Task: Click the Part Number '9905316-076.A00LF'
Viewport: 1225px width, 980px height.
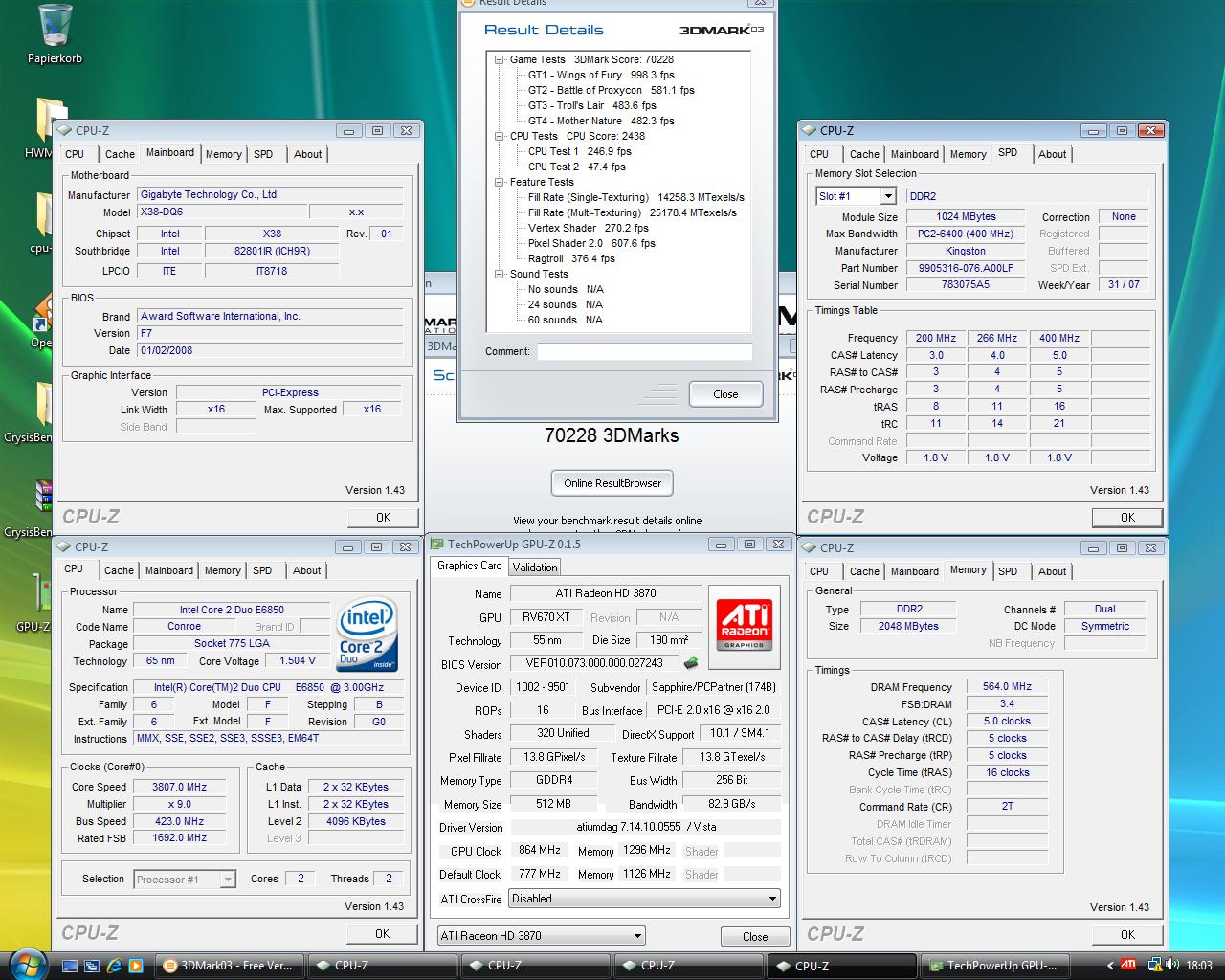Action: coord(966,268)
